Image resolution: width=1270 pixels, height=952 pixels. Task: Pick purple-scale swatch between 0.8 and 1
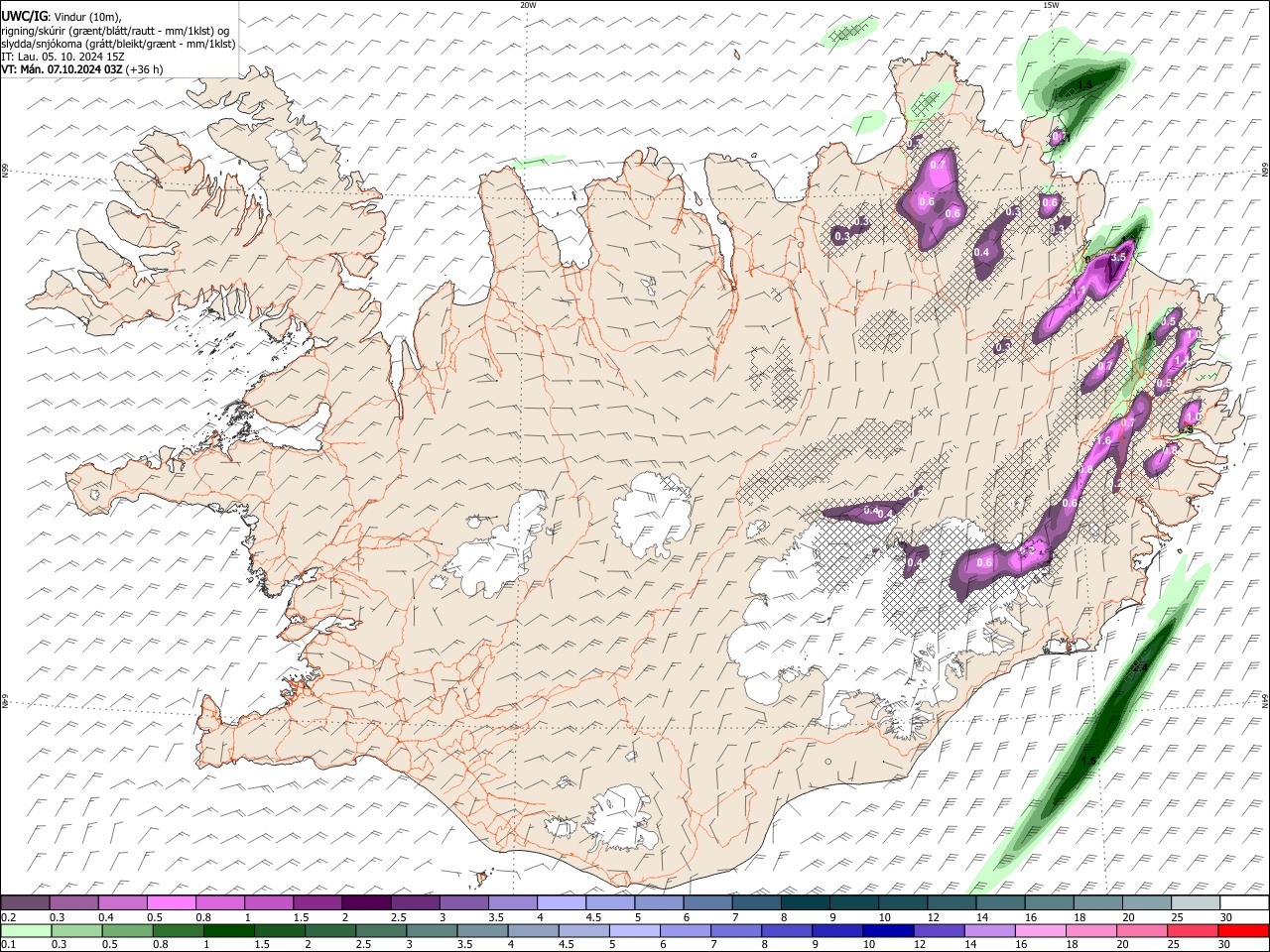(219, 902)
